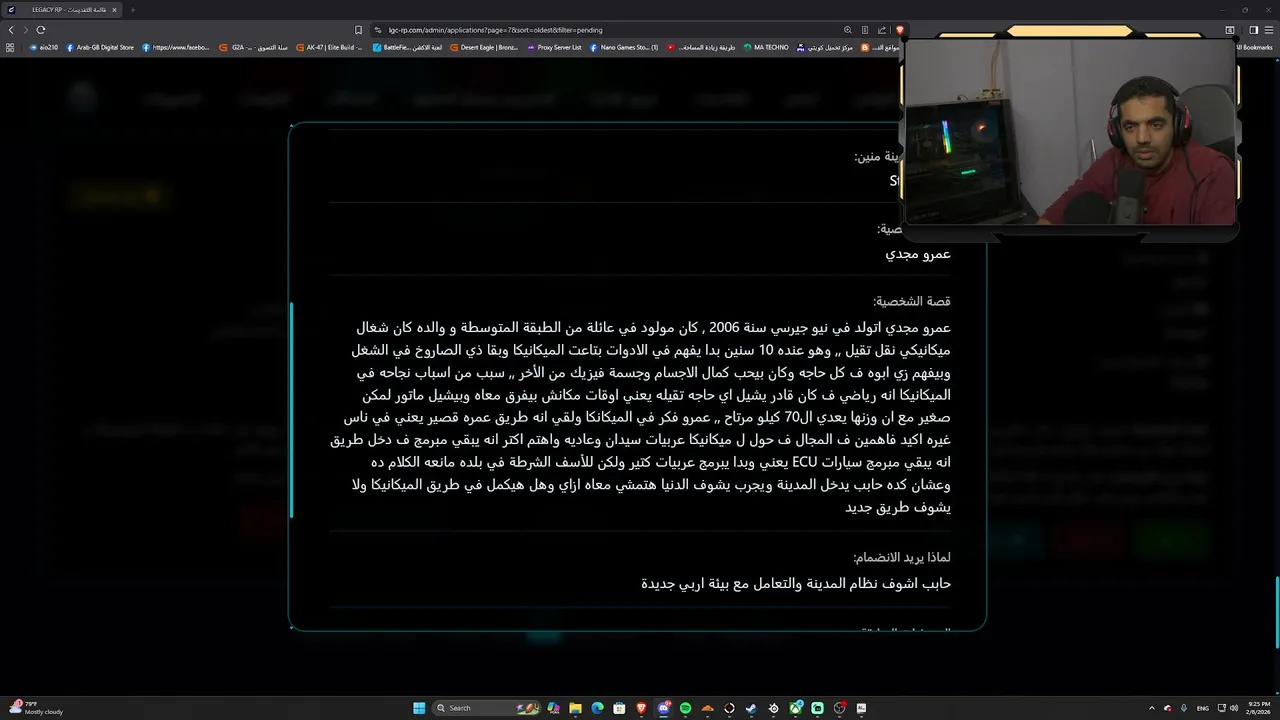Click the character name عمرو مجدي
The height and width of the screenshot is (720, 1280).
[x=918, y=254]
